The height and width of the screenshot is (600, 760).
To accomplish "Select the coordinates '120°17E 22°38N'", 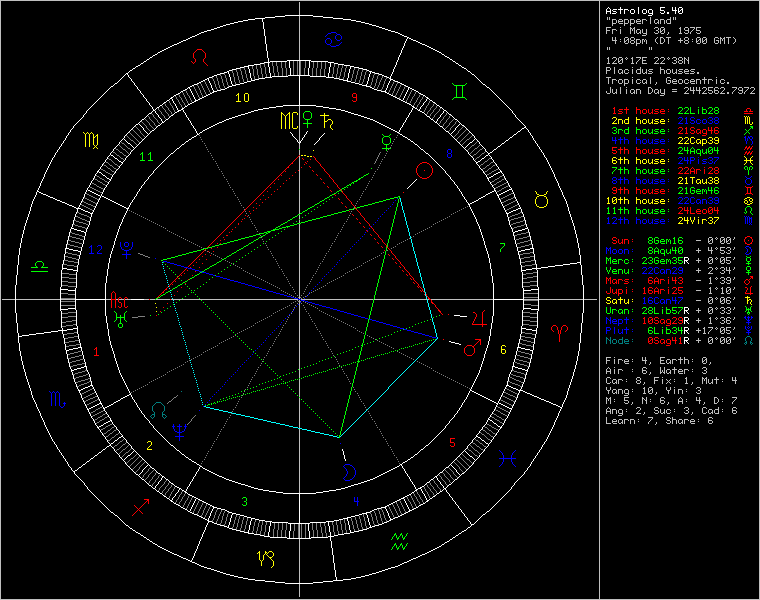I will pyautogui.click(x=647, y=61).
